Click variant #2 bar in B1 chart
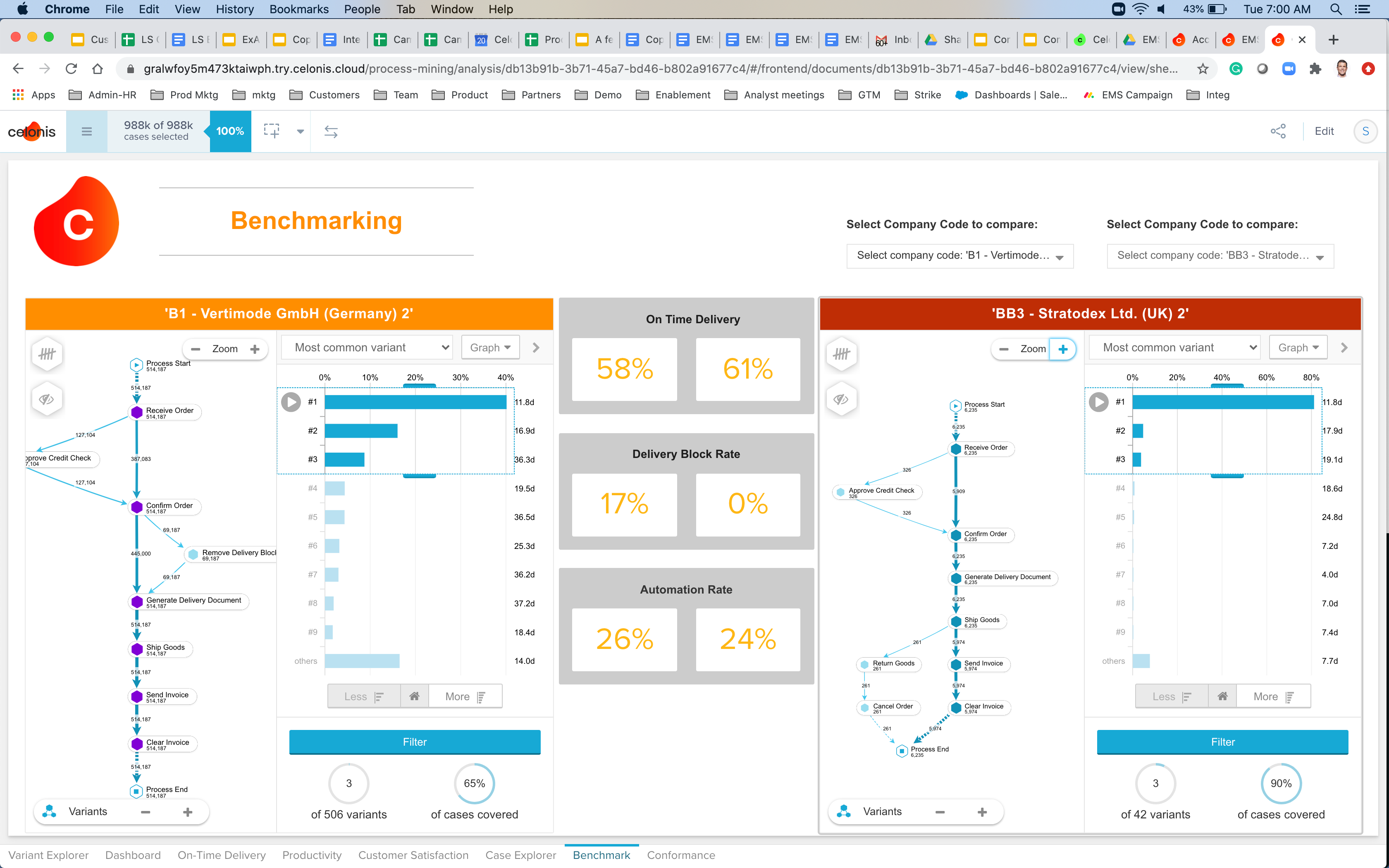This screenshot has width=1389, height=868. point(361,431)
